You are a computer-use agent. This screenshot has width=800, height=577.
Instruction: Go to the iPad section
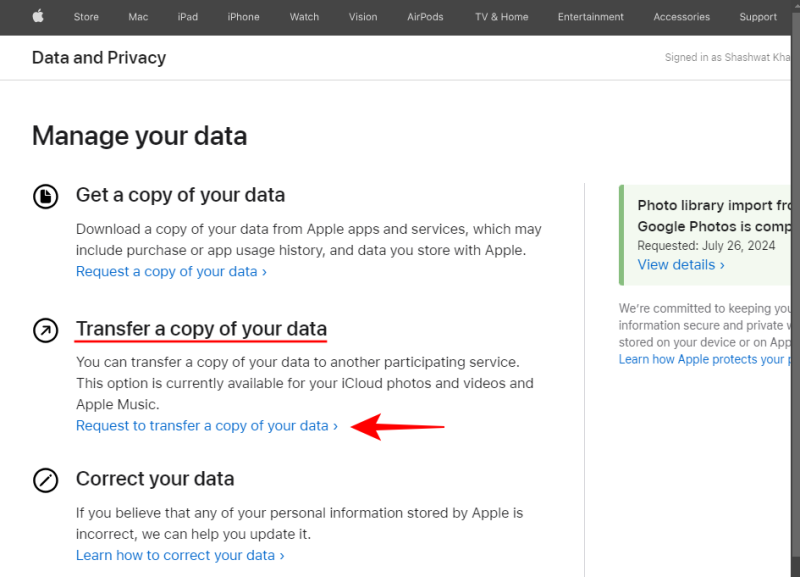(188, 17)
